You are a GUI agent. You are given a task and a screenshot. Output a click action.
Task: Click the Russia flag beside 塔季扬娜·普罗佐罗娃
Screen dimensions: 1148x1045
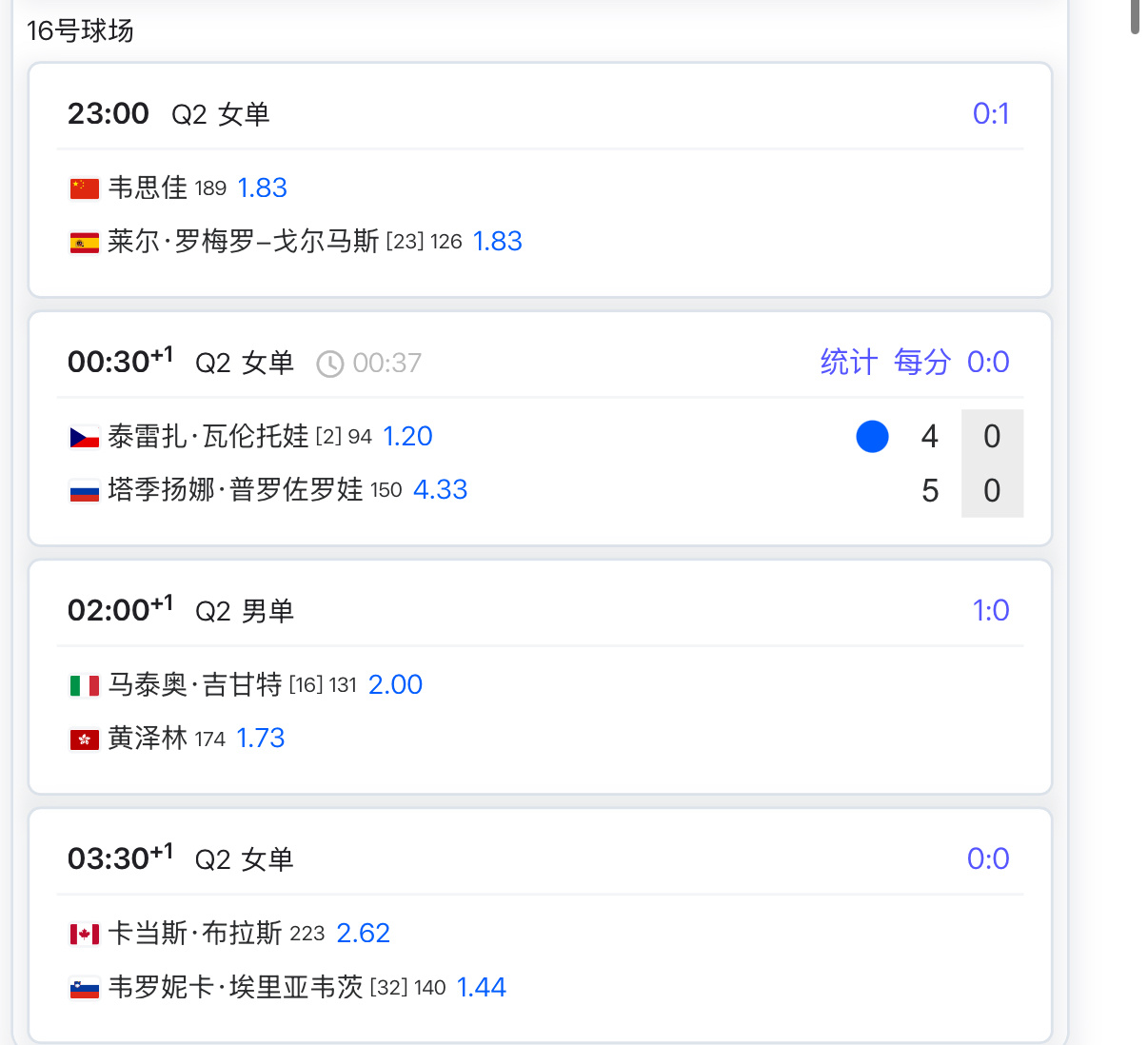(85, 491)
